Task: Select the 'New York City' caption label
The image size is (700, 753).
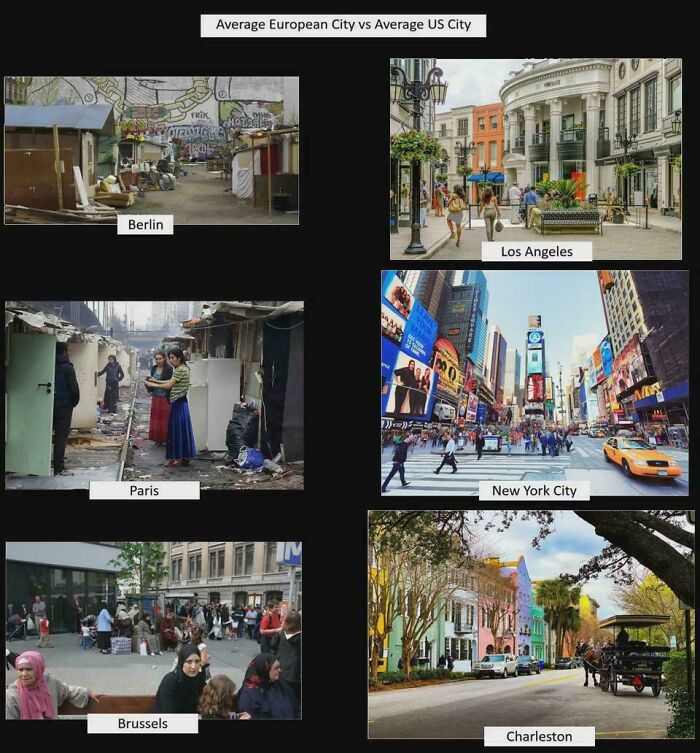Action: (534, 490)
